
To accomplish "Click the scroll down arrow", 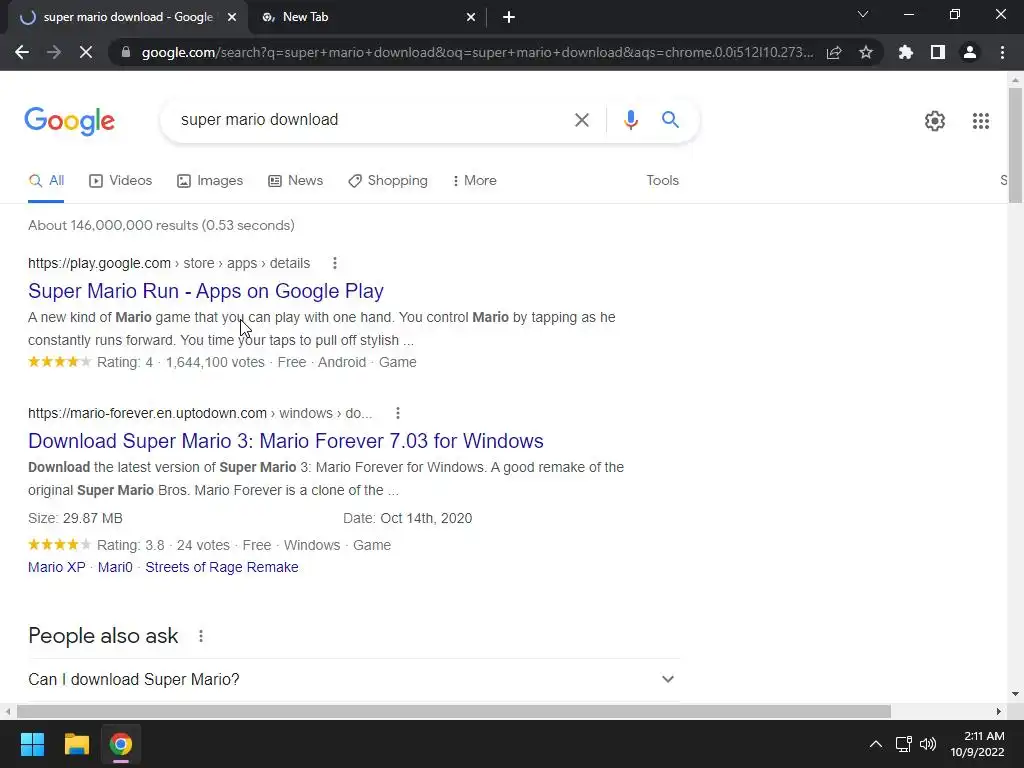I will click(1015, 694).
